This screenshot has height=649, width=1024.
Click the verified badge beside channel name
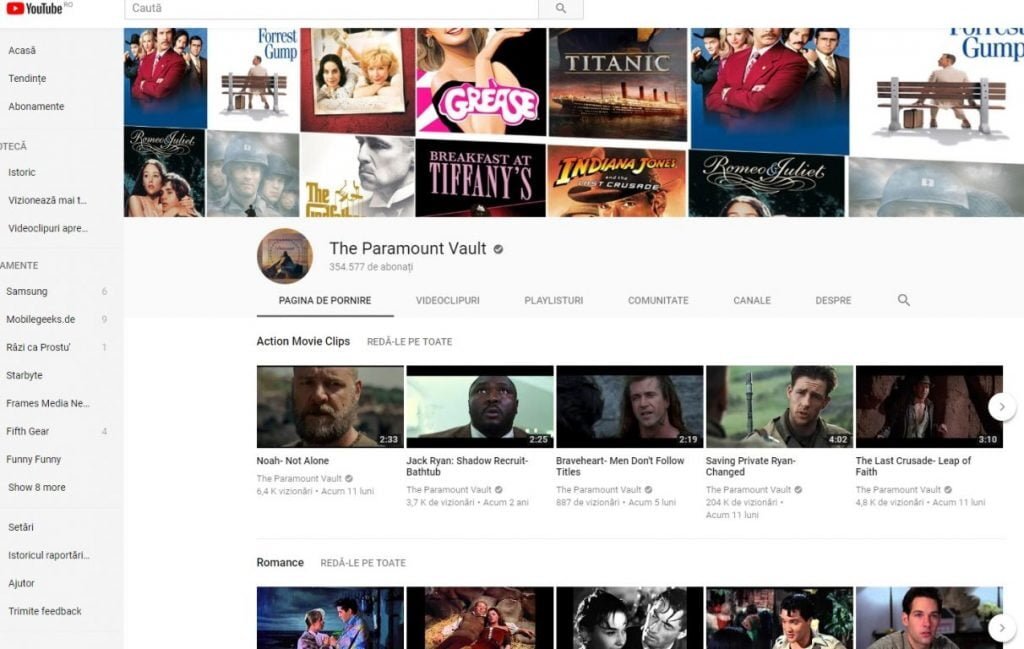click(498, 249)
